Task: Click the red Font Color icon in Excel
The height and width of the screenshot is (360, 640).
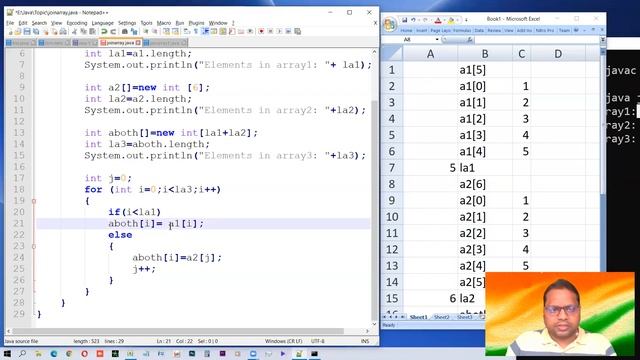Action: [438, 20]
